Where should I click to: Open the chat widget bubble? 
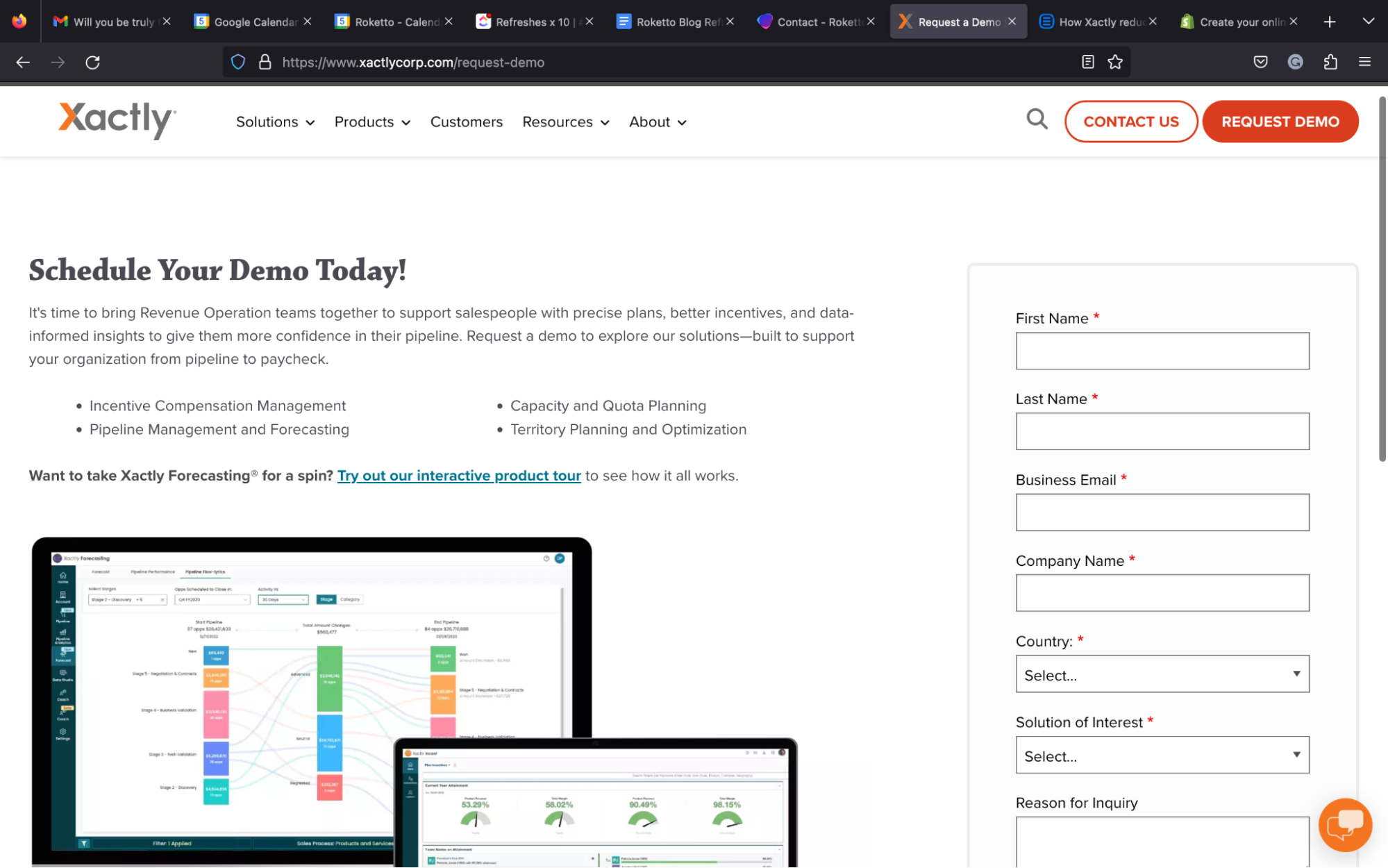click(x=1344, y=825)
